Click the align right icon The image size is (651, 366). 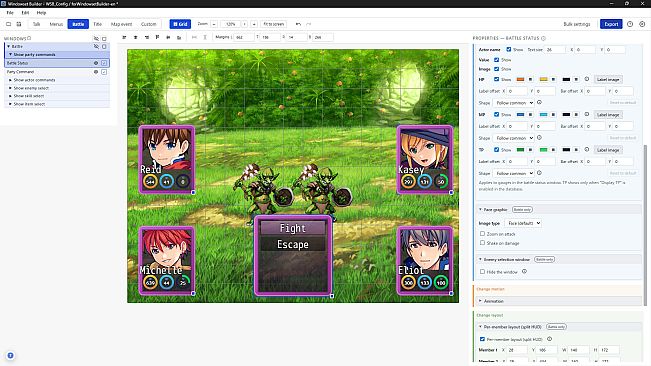pyautogui.click(x=147, y=37)
